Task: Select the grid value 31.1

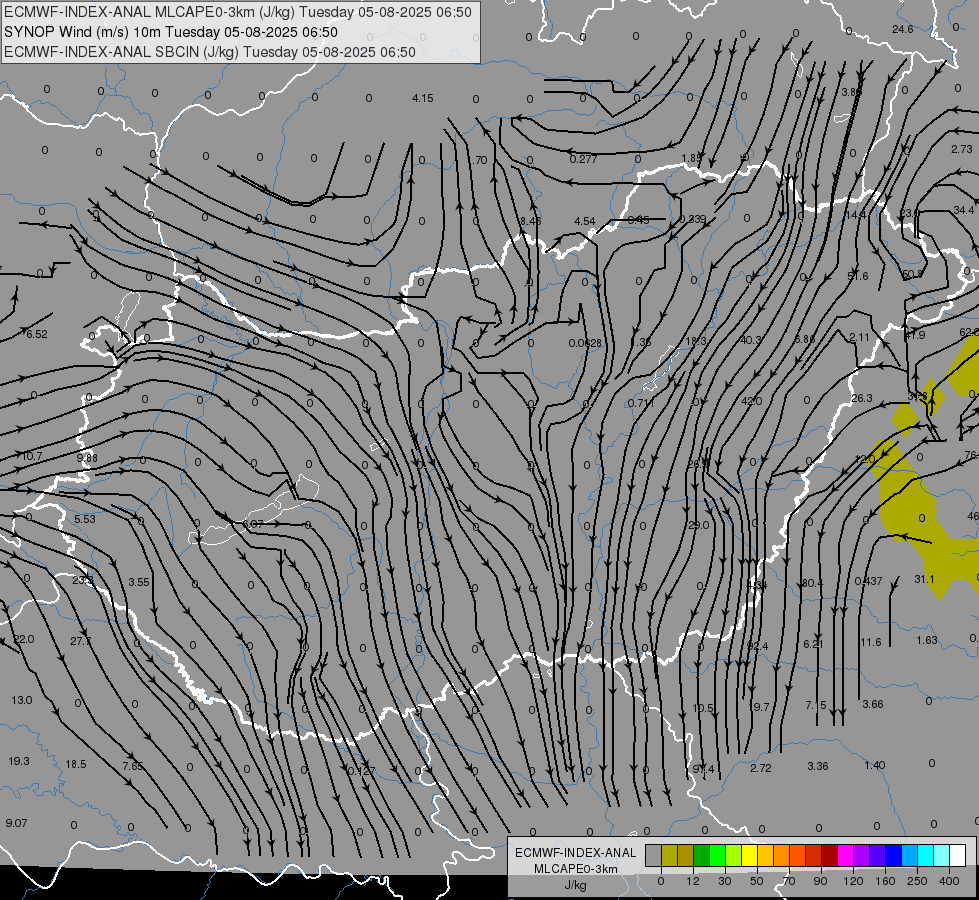Action: click(925, 579)
